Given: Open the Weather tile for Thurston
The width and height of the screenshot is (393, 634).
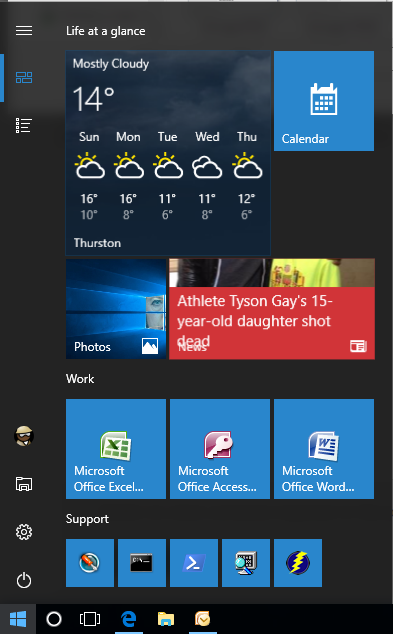Looking at the screenshot, I should coord(168,153).
